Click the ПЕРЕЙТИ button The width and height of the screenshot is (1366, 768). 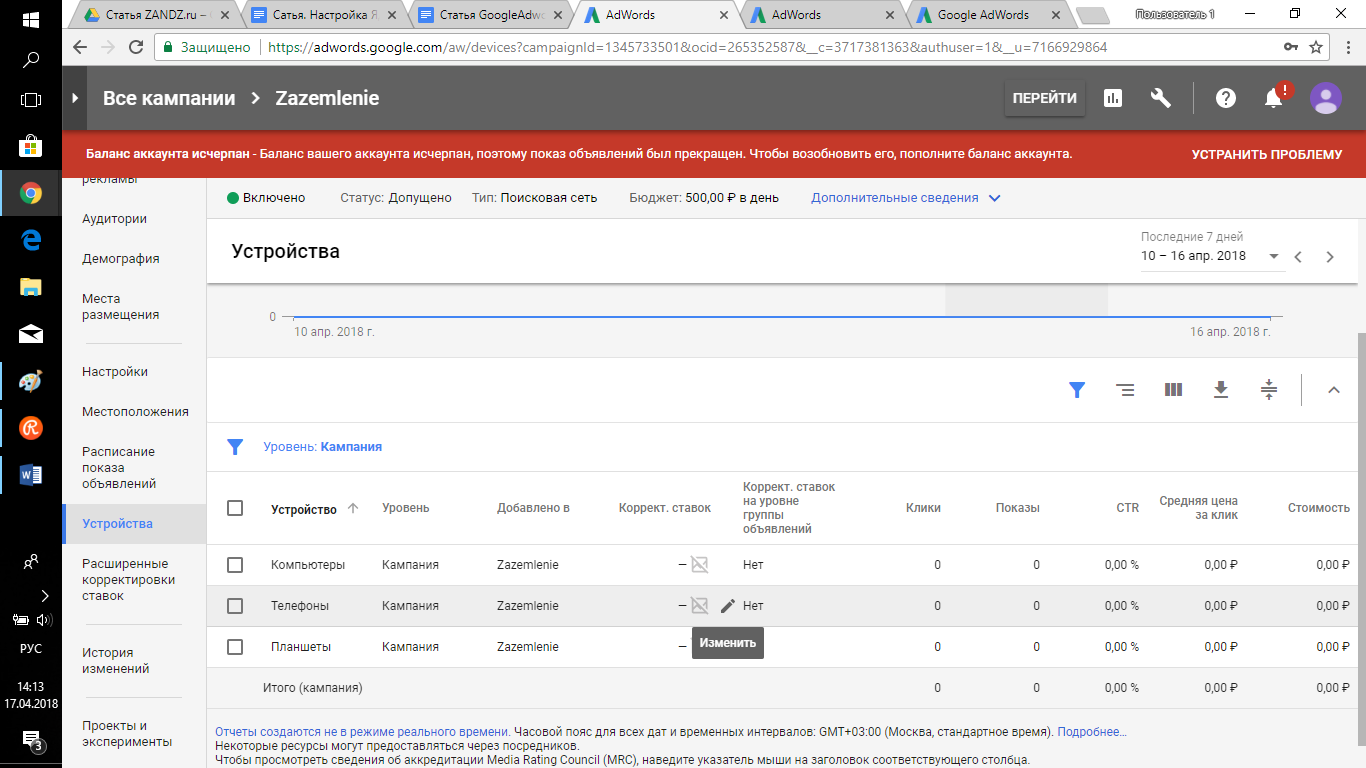coord(1044,98)
